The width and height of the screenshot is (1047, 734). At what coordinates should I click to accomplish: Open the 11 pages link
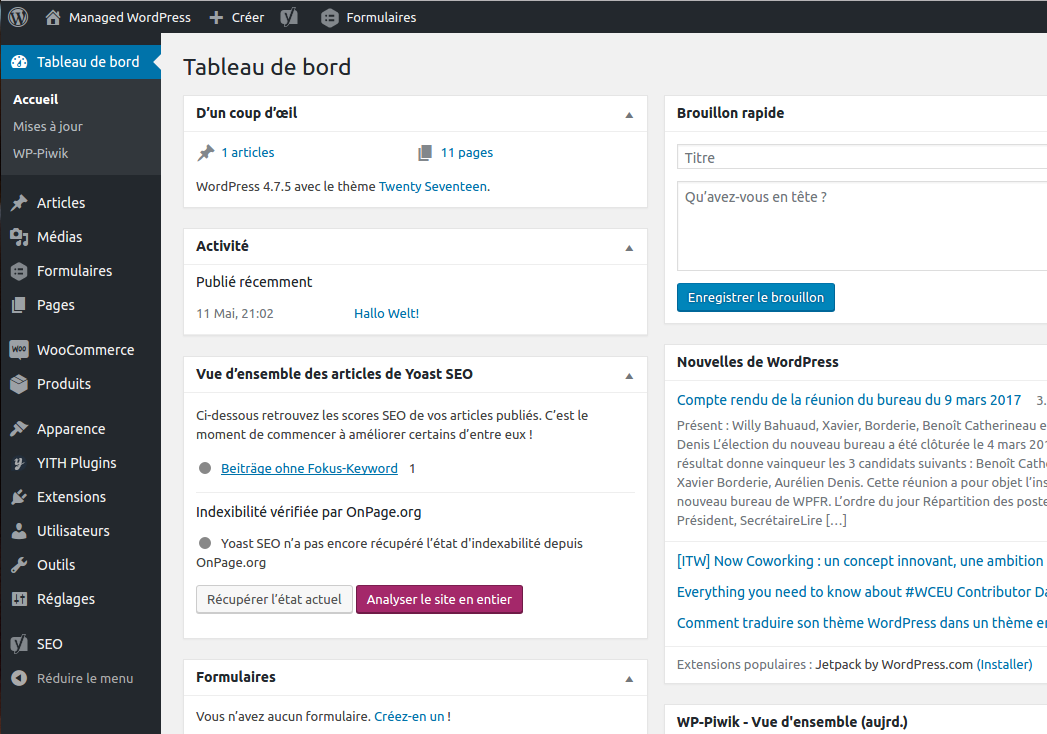(467, 153)
